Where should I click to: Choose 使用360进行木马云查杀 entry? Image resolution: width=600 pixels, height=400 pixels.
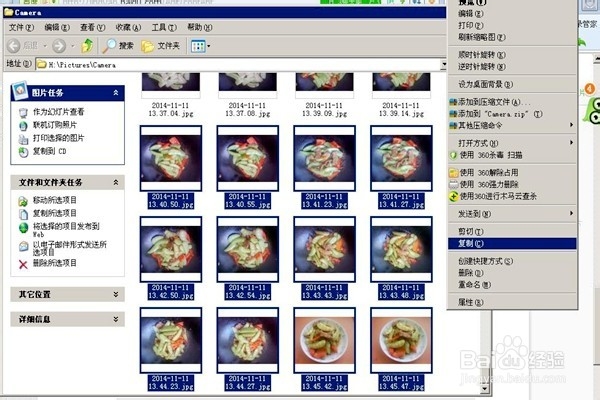pos(512,196)
